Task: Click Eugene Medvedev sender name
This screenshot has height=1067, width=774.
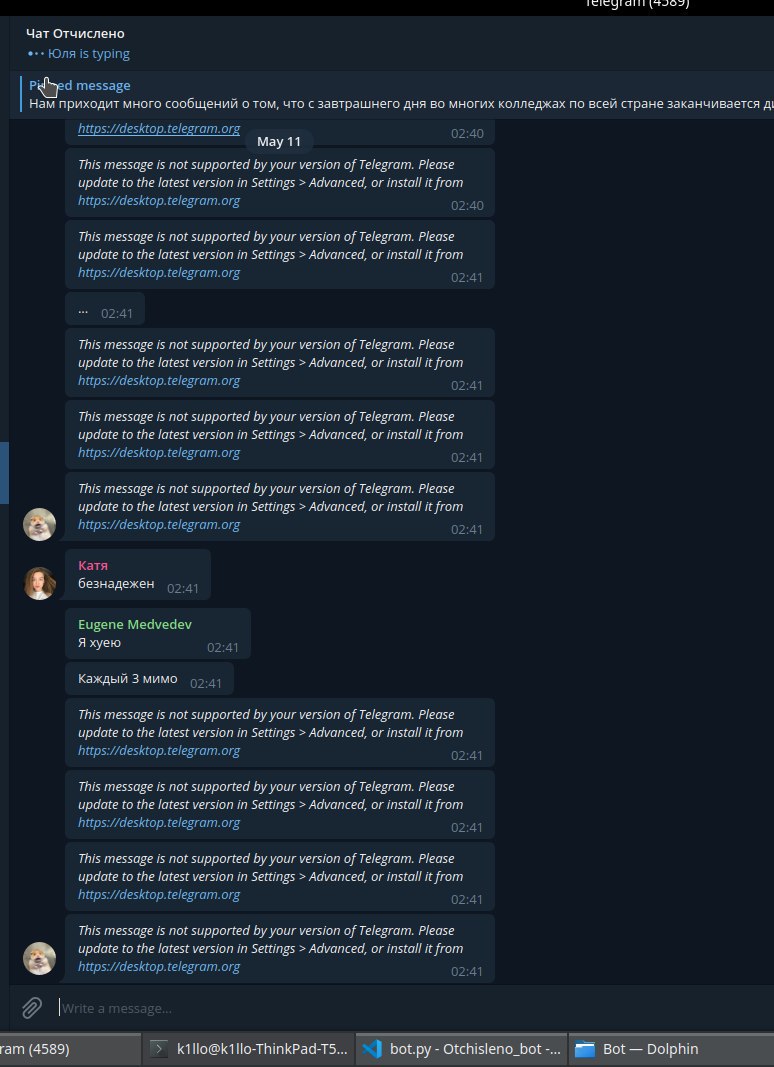Action: tap(135, 625)
